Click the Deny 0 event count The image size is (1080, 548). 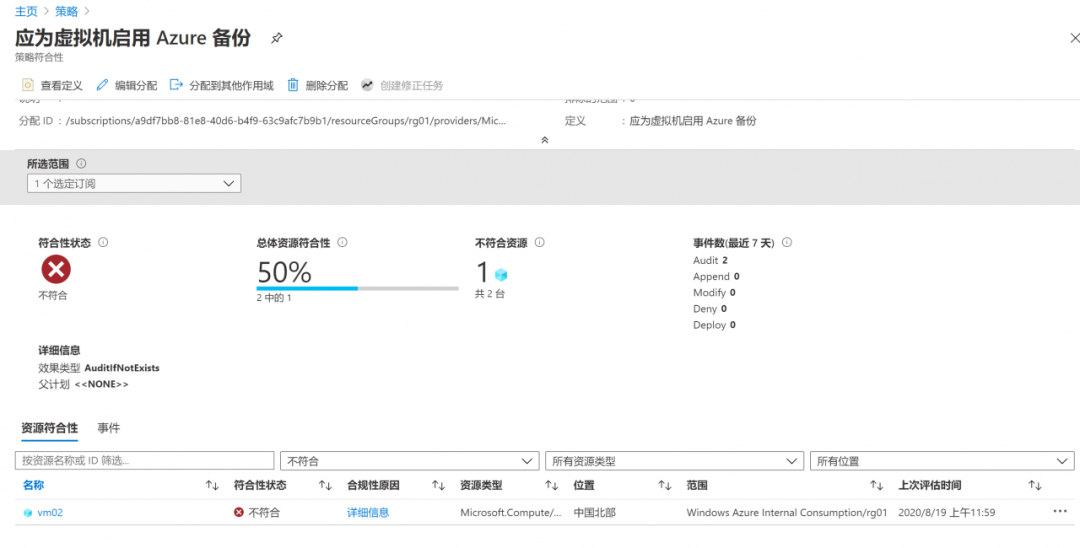click(x=709, y=309)
